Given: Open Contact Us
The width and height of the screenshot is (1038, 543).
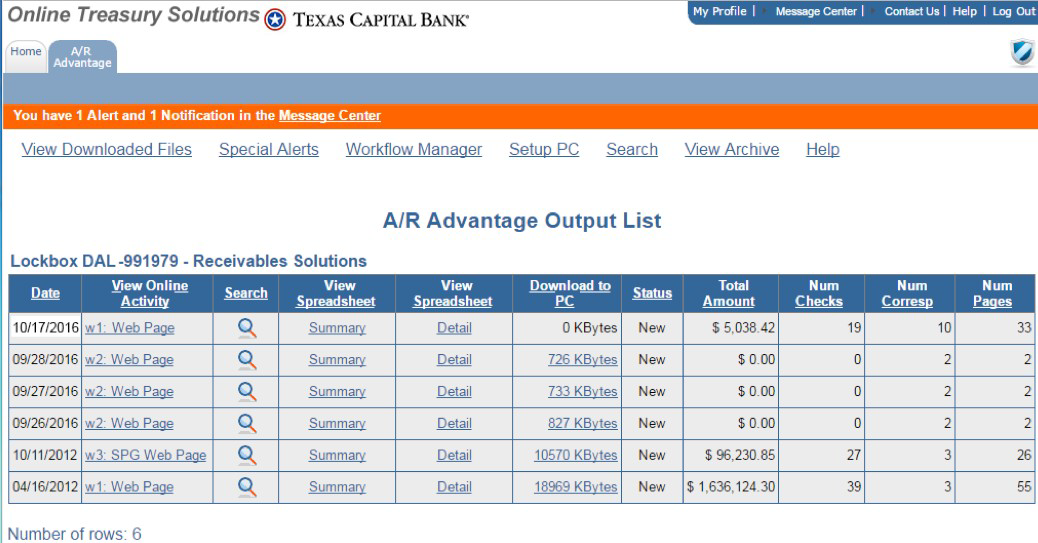Looking at the screenshot, I should coord(912,11).
